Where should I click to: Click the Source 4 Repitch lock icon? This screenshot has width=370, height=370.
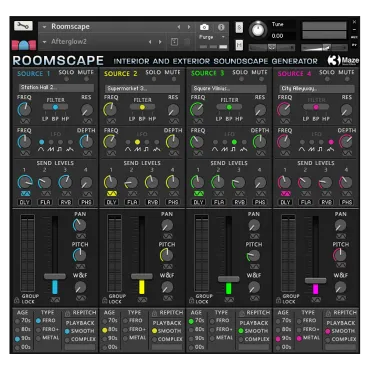[x=329, y=313]
